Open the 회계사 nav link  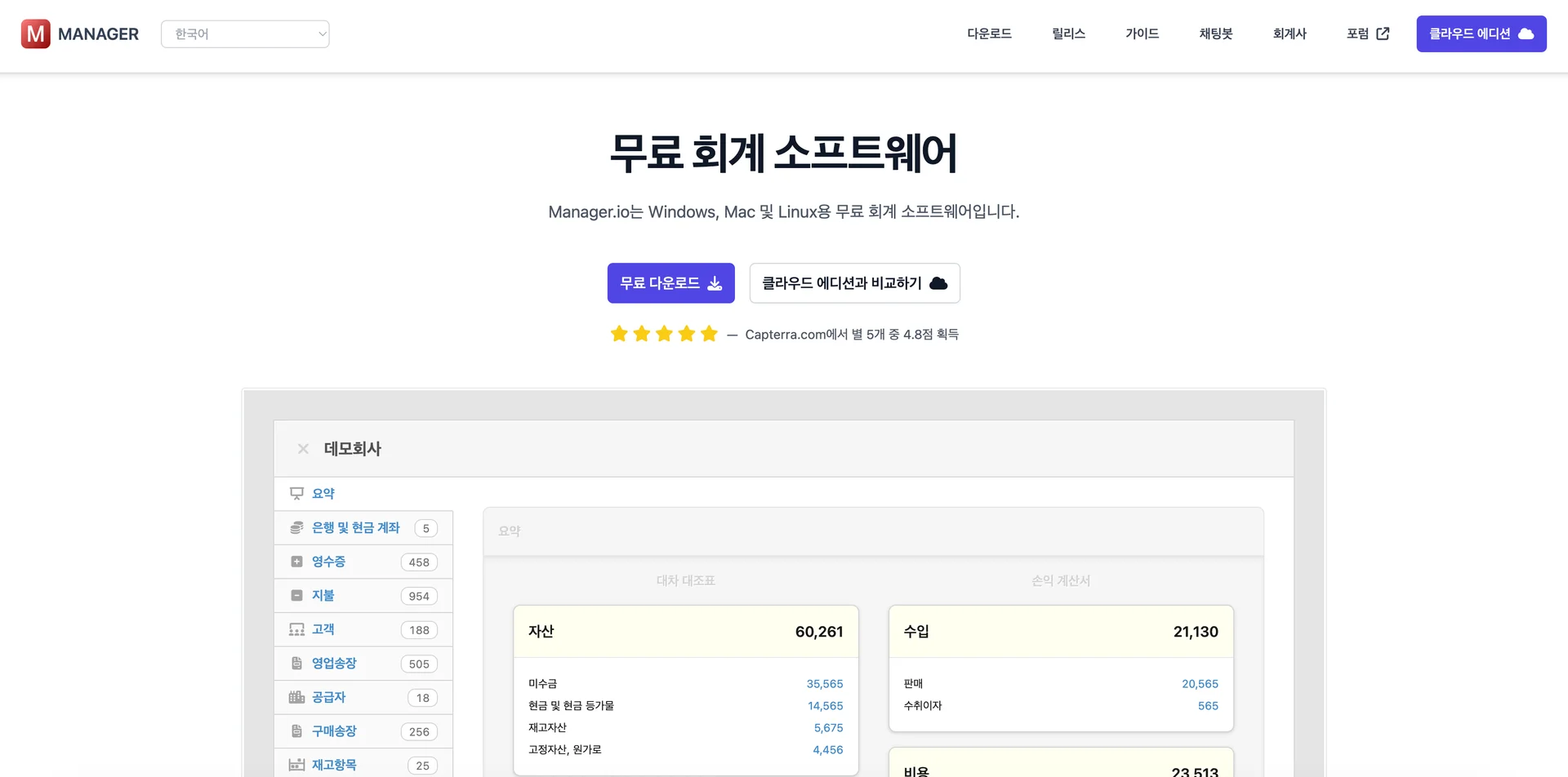pos(1290,34)
